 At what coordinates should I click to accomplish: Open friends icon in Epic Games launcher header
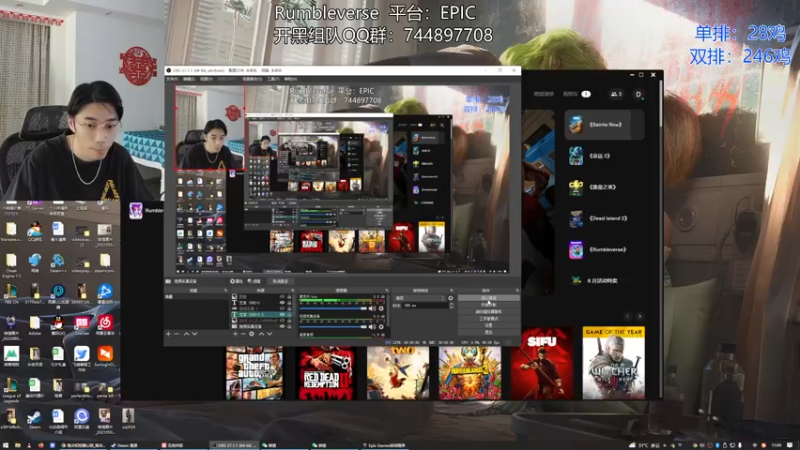tap(616, 94)
